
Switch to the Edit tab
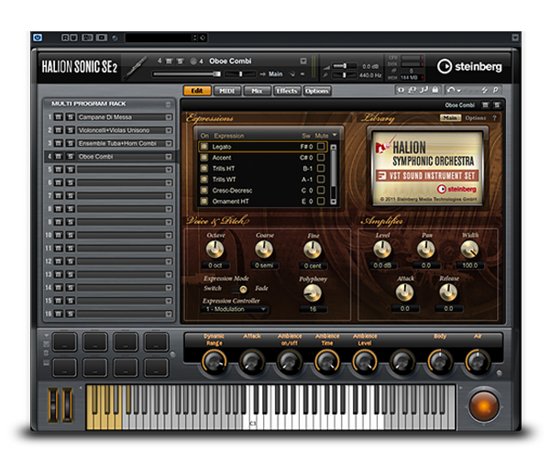pos(197,91)
